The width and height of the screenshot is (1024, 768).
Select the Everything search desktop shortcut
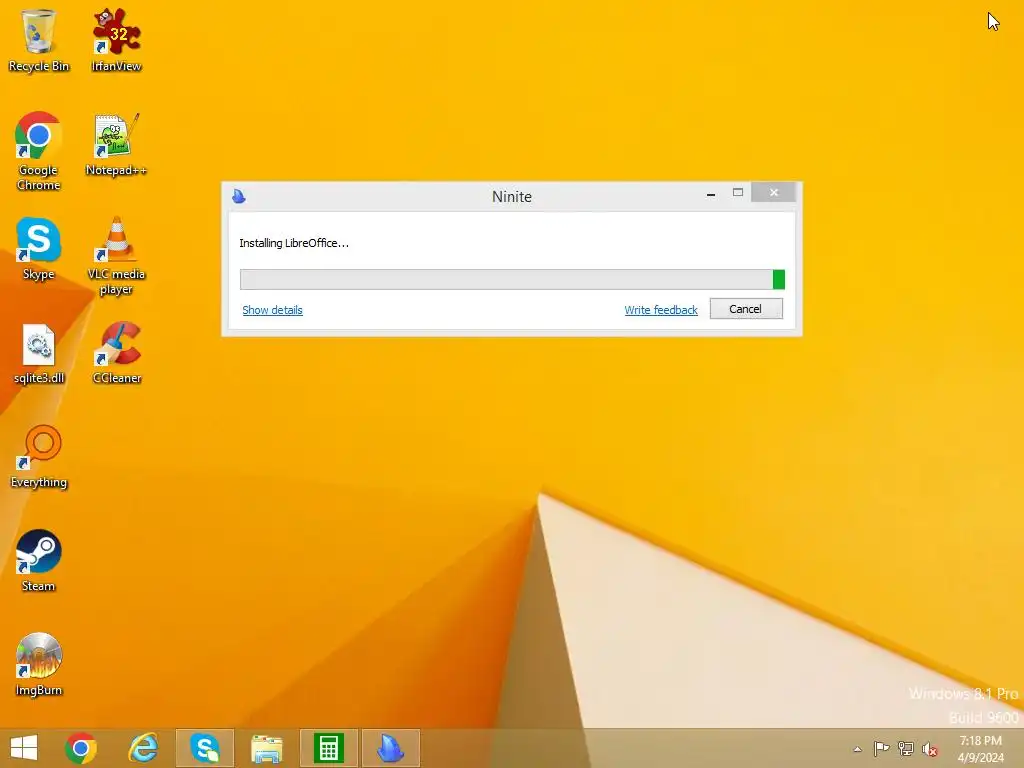pyautogui.click(x=39, y=457)
